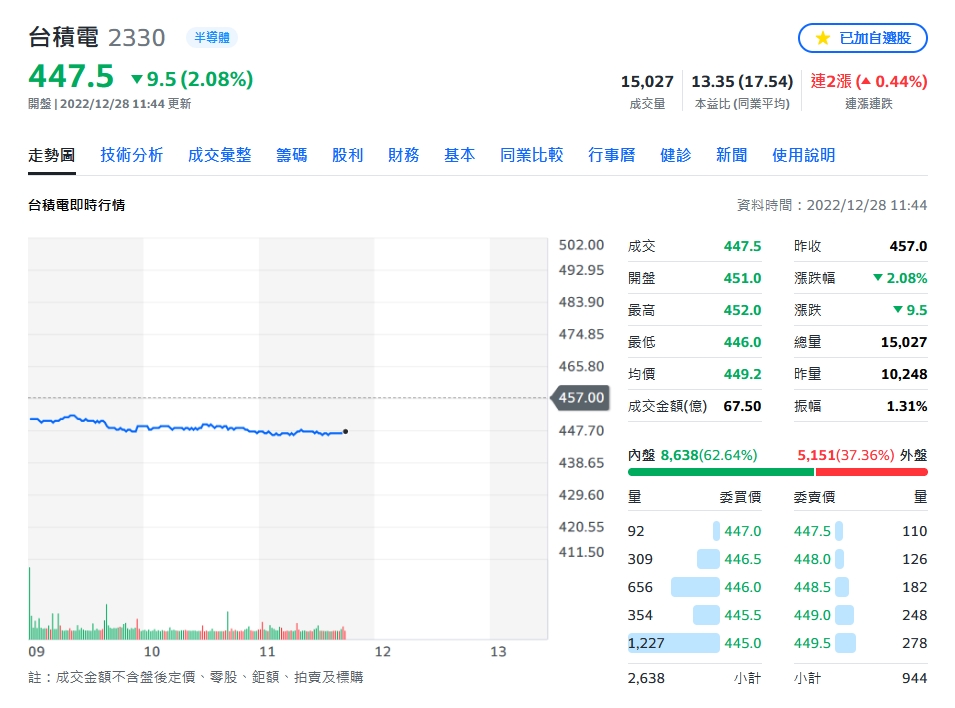This screenshot has height=708, width=955.
Task: Open the 行事曆 tab
Action: coord(611,155)
